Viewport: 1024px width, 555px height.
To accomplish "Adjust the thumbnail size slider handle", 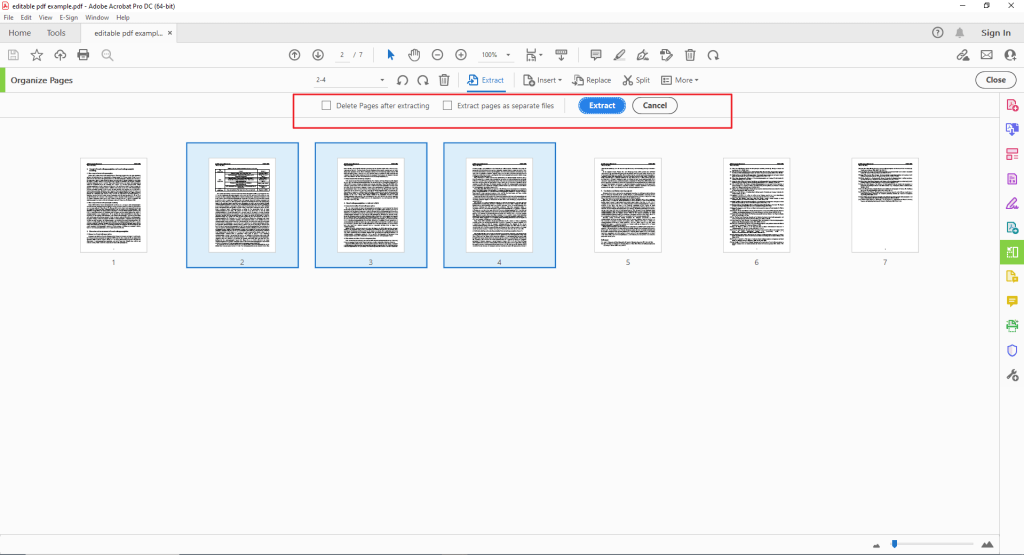I will [895, 543].
